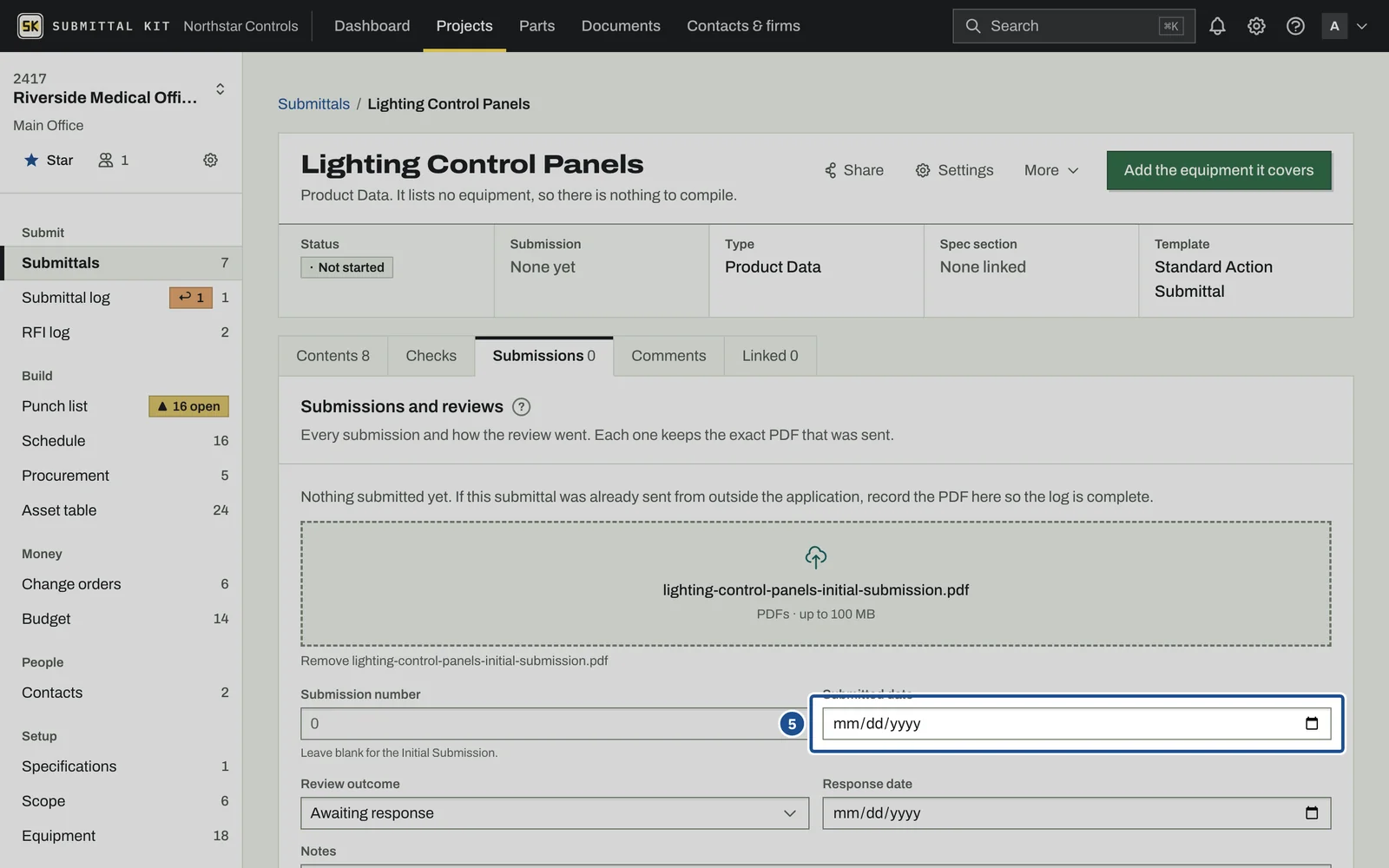Click the Not started status badge
This screenshot has height=868, width=1389.
tap(346, 267)
